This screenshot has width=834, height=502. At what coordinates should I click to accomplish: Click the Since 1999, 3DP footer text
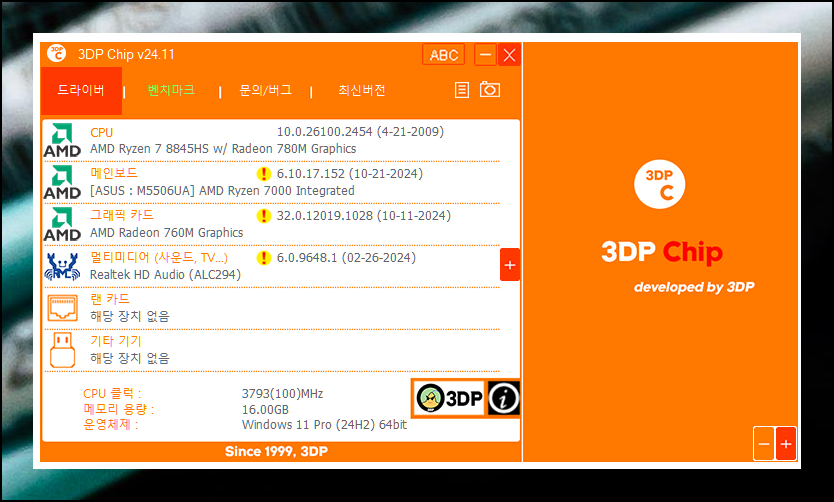coord(277,451)
